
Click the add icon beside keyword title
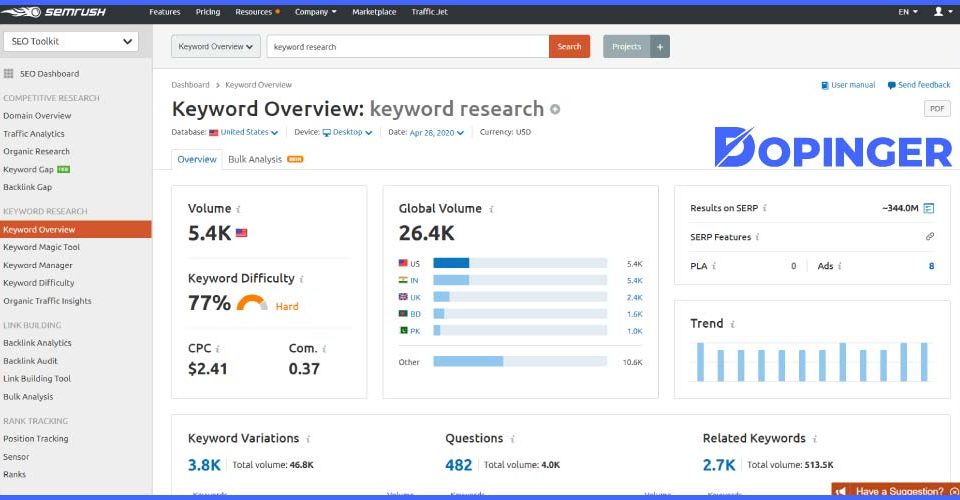(555, 110)
